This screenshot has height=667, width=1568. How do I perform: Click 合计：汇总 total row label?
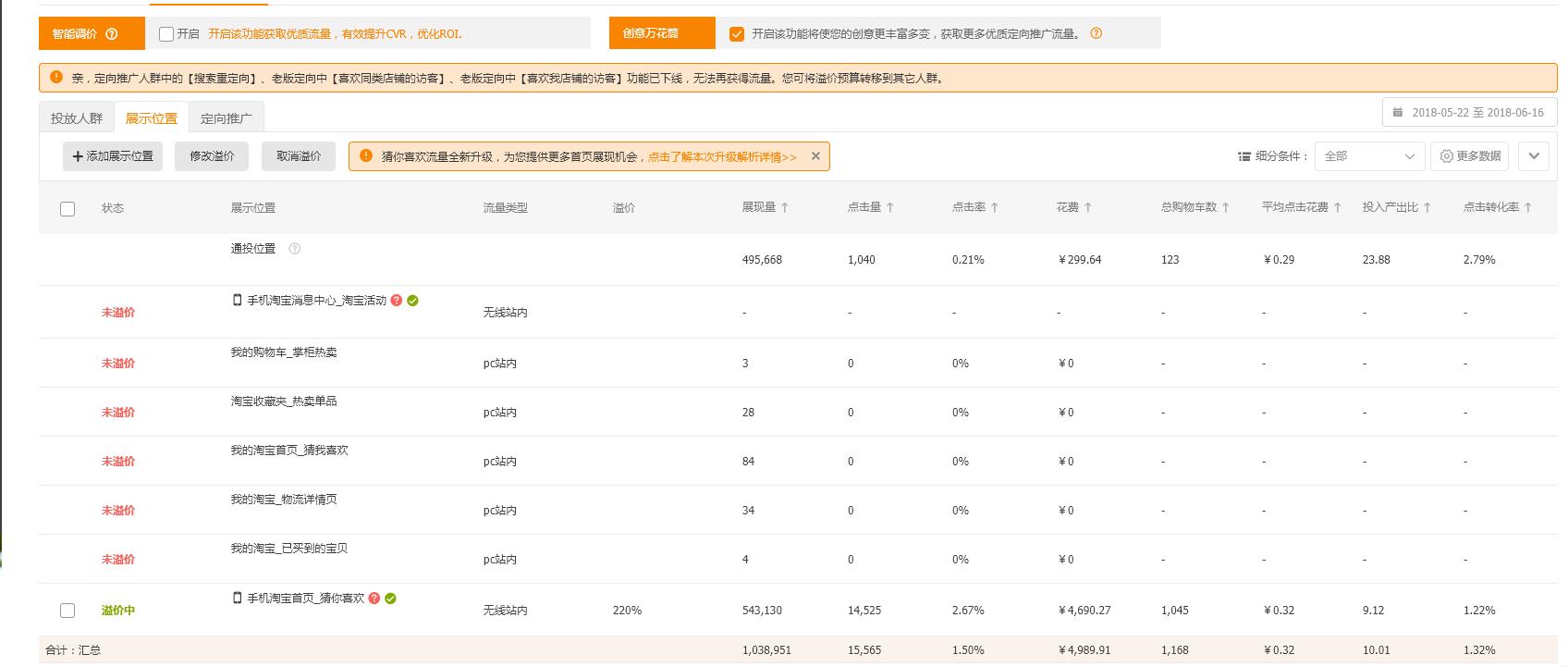pos(73,650)
